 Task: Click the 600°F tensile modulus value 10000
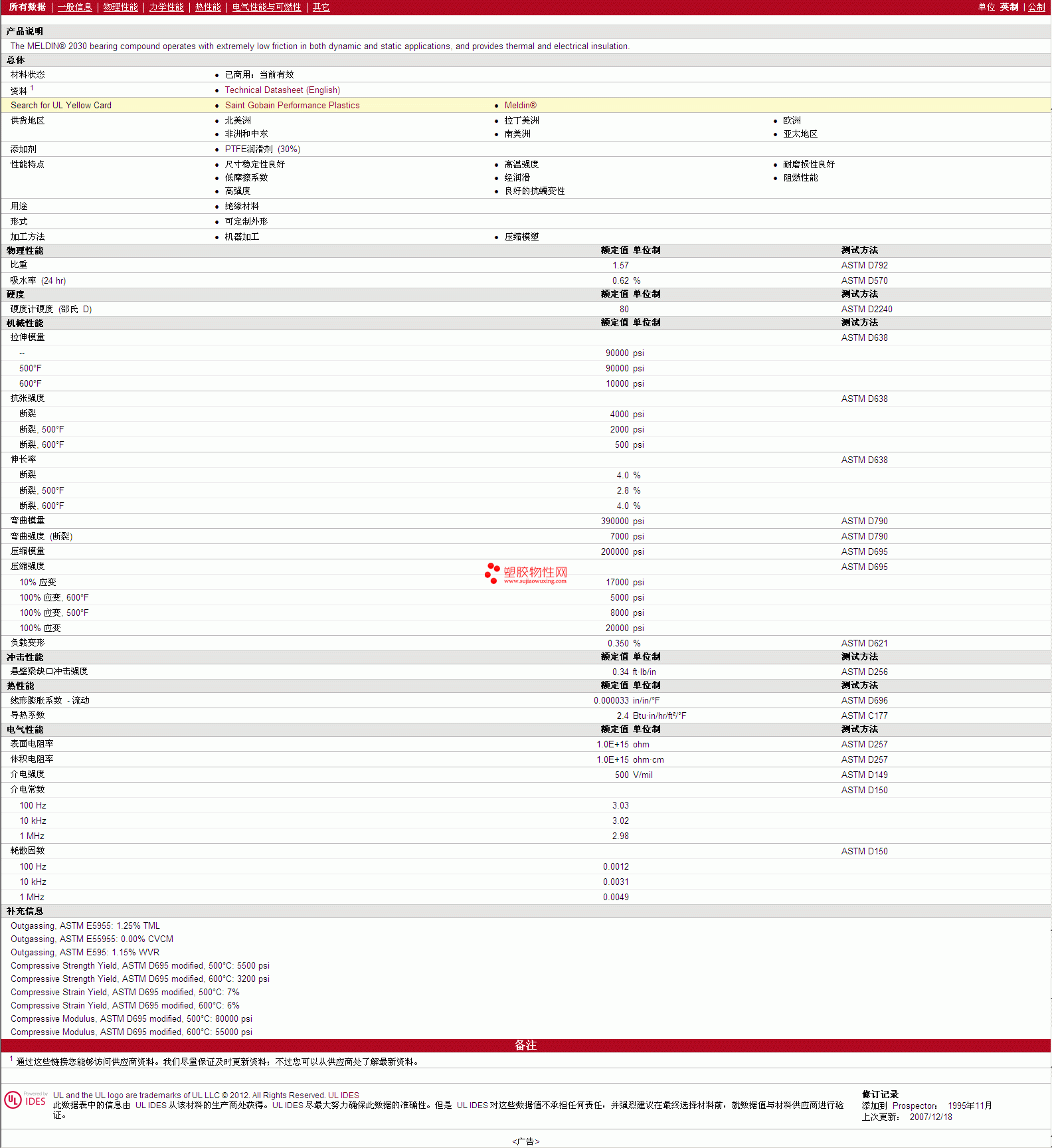[x=617, y=383]
